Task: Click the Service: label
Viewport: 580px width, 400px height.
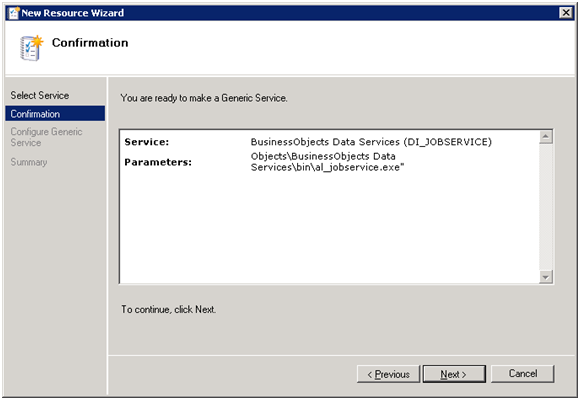Action: [x=147, y=142]
